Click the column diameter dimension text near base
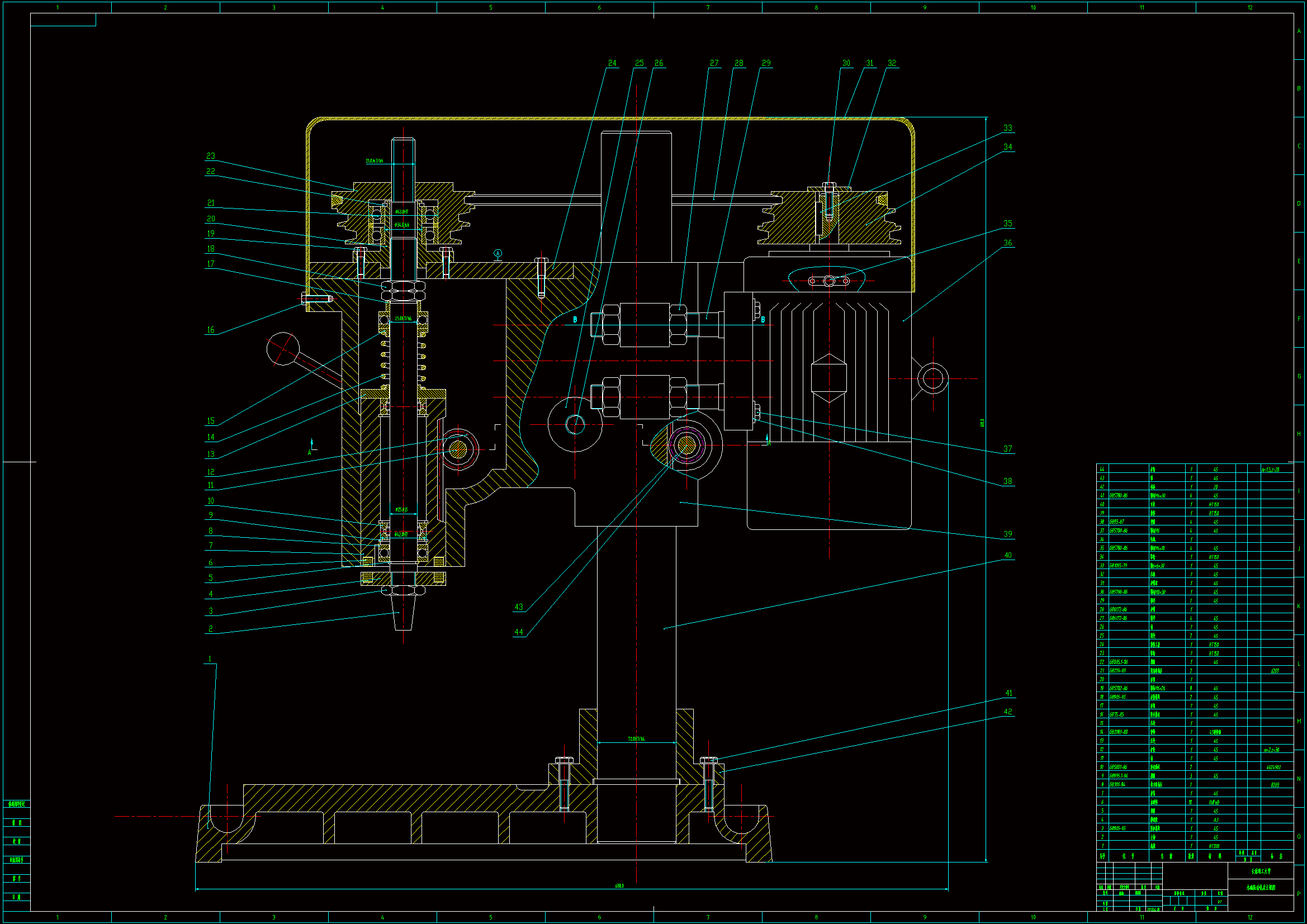Viewport: 1307px width, 924px height. 636,739
